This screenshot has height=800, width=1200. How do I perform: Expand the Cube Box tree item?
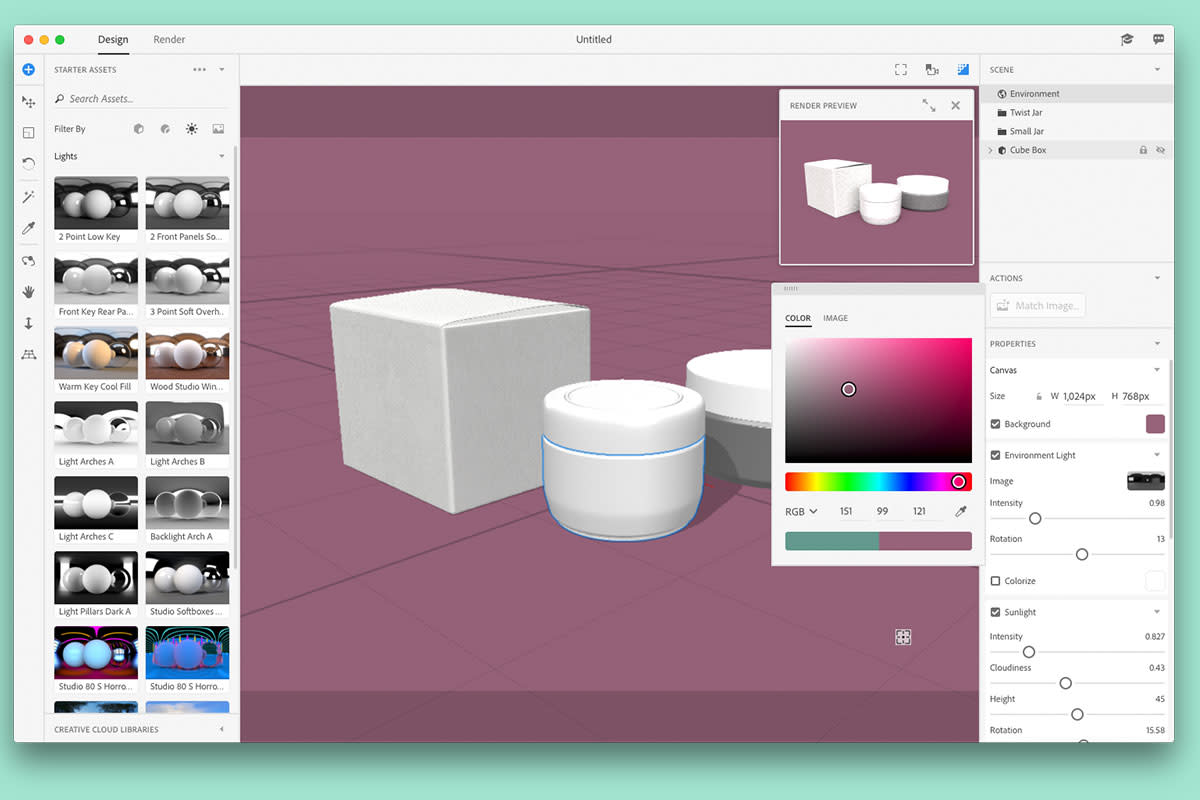pos(990,150)
